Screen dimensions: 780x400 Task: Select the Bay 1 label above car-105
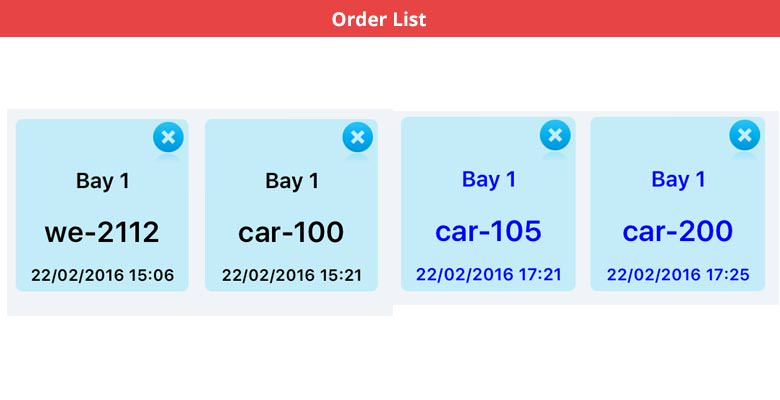click(x=488, y=179)
